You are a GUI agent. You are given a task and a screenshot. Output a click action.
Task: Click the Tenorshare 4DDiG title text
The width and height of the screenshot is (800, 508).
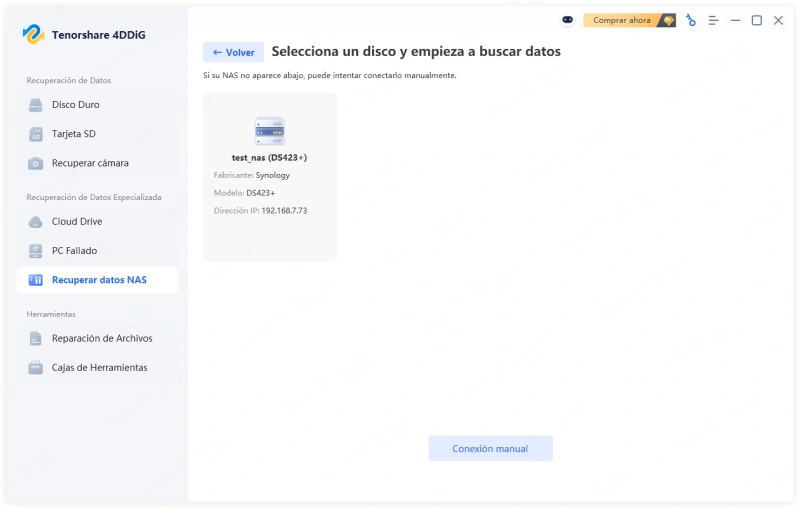98,35
